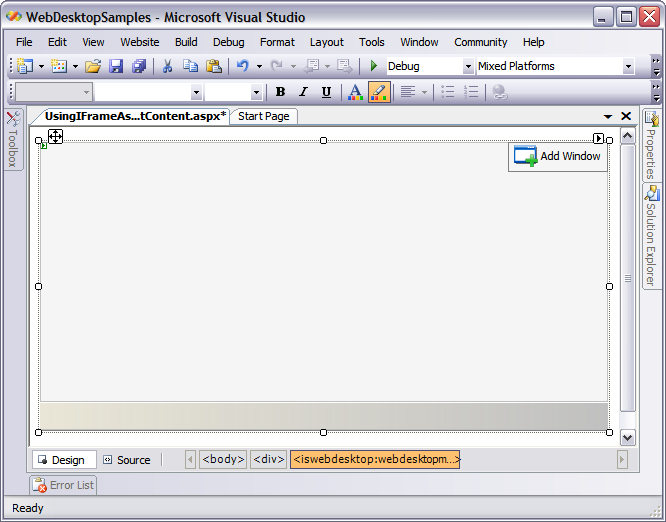
Task: Toggle Bold formatting
Action: point(280,92)
